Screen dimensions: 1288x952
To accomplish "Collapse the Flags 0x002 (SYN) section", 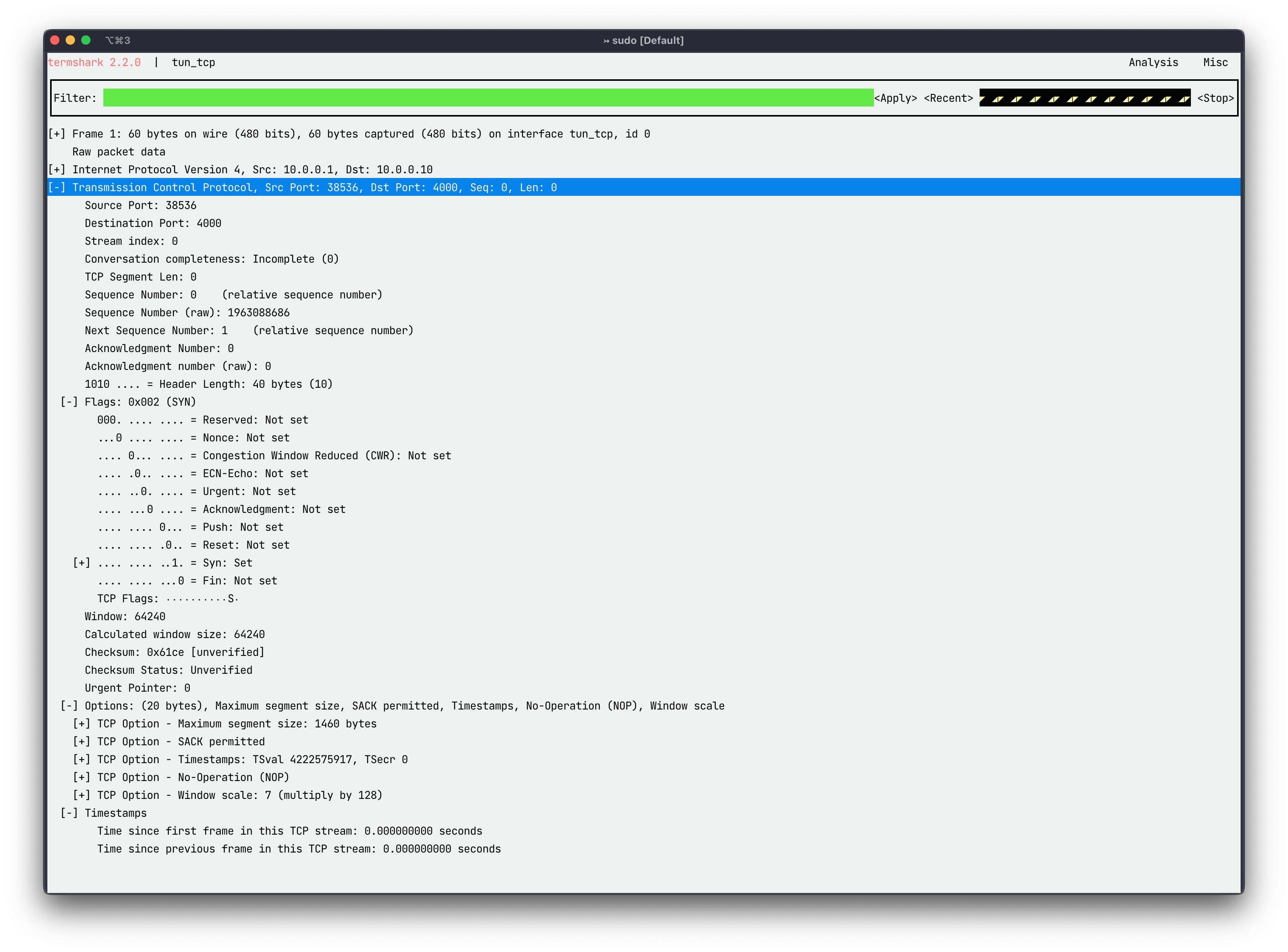I will coord(69,402).
